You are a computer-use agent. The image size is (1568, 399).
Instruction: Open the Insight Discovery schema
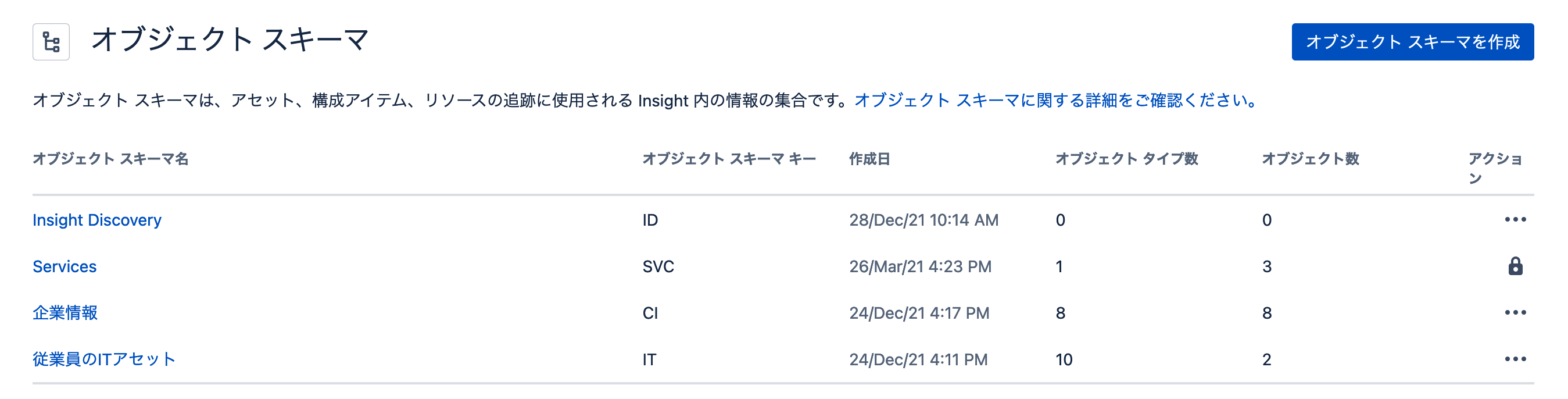pos(97,220)
